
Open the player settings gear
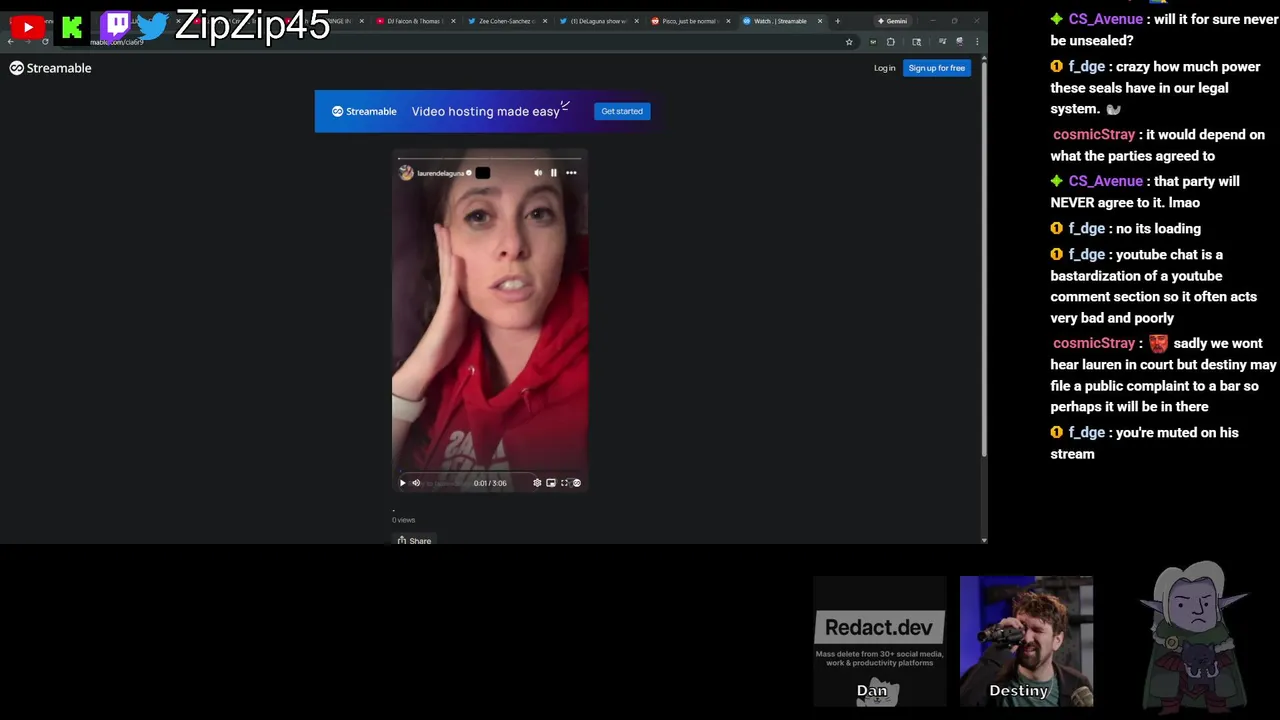tap(537, 483)
